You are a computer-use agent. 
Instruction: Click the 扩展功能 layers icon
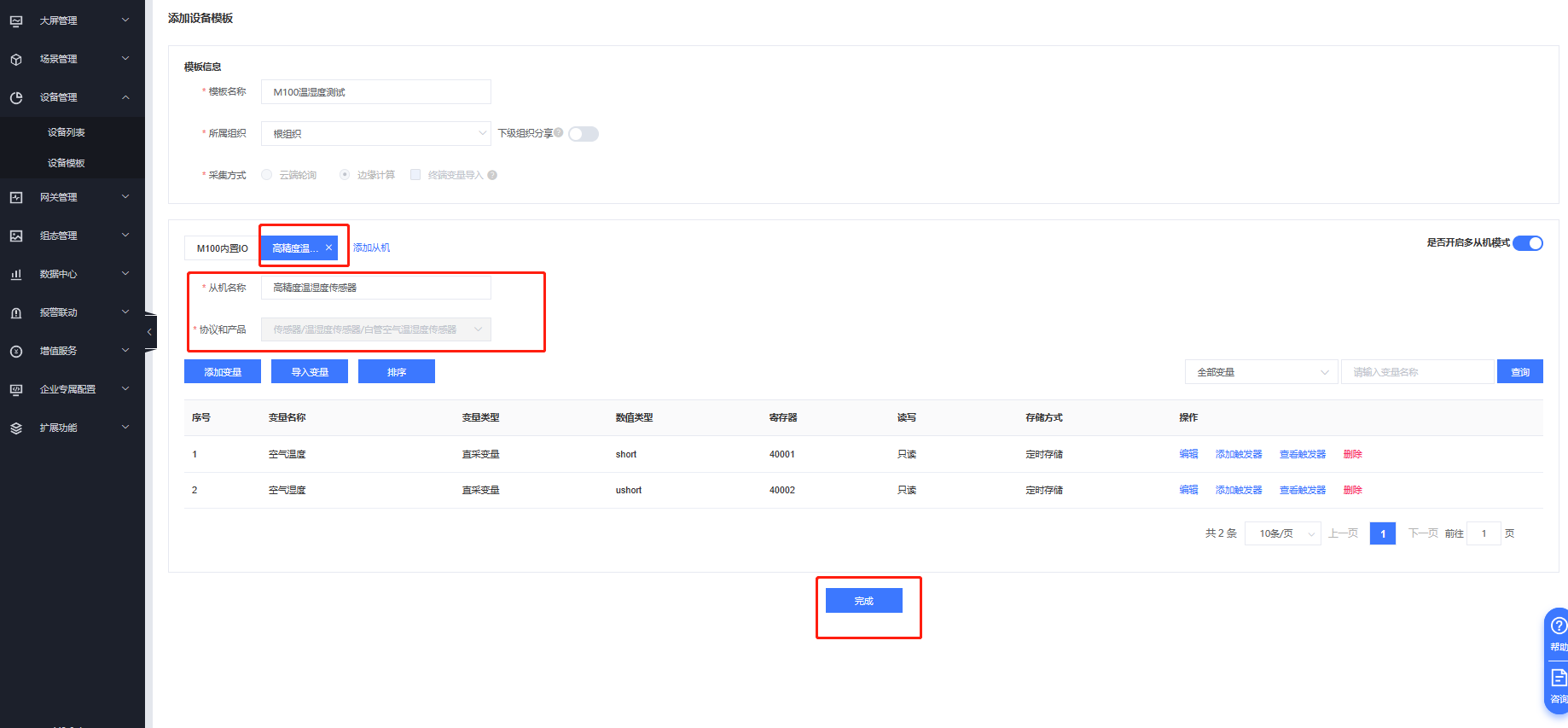pyautogui.click(x=16, y=428)
